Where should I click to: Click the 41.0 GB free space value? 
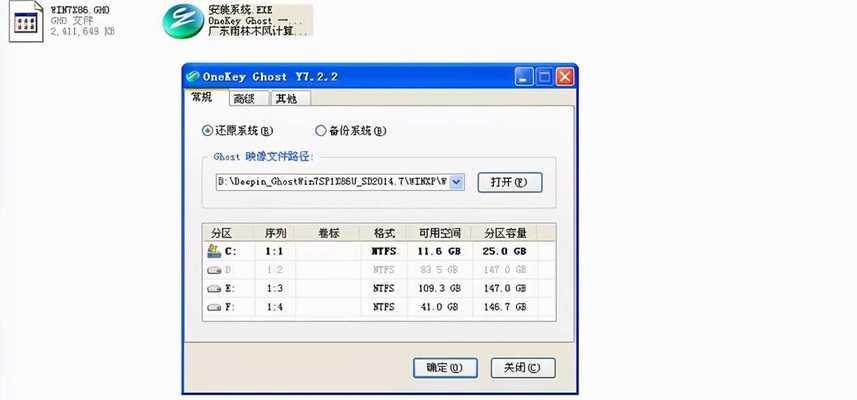(x=439, y=307)
